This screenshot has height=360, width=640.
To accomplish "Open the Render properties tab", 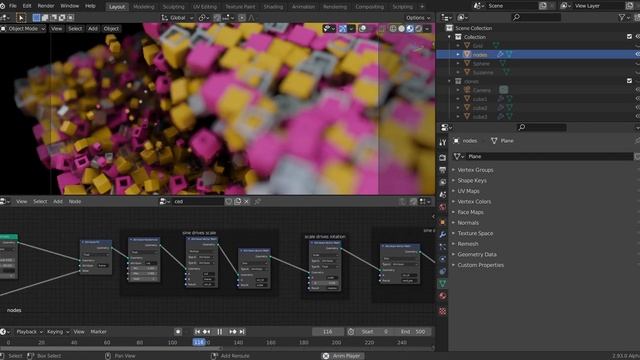I will tap(442, 157).
